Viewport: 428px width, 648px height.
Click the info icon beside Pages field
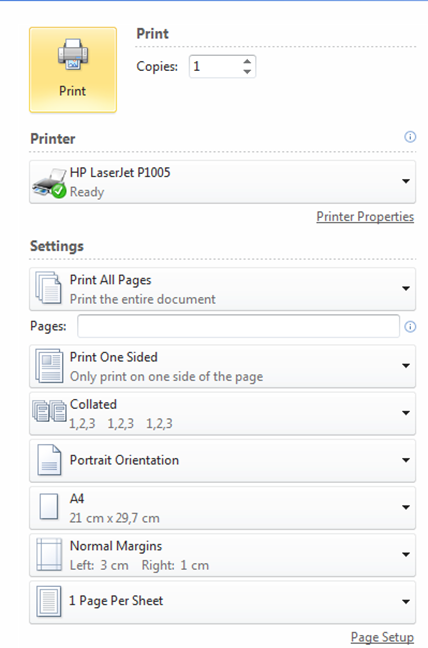(410, 327)
